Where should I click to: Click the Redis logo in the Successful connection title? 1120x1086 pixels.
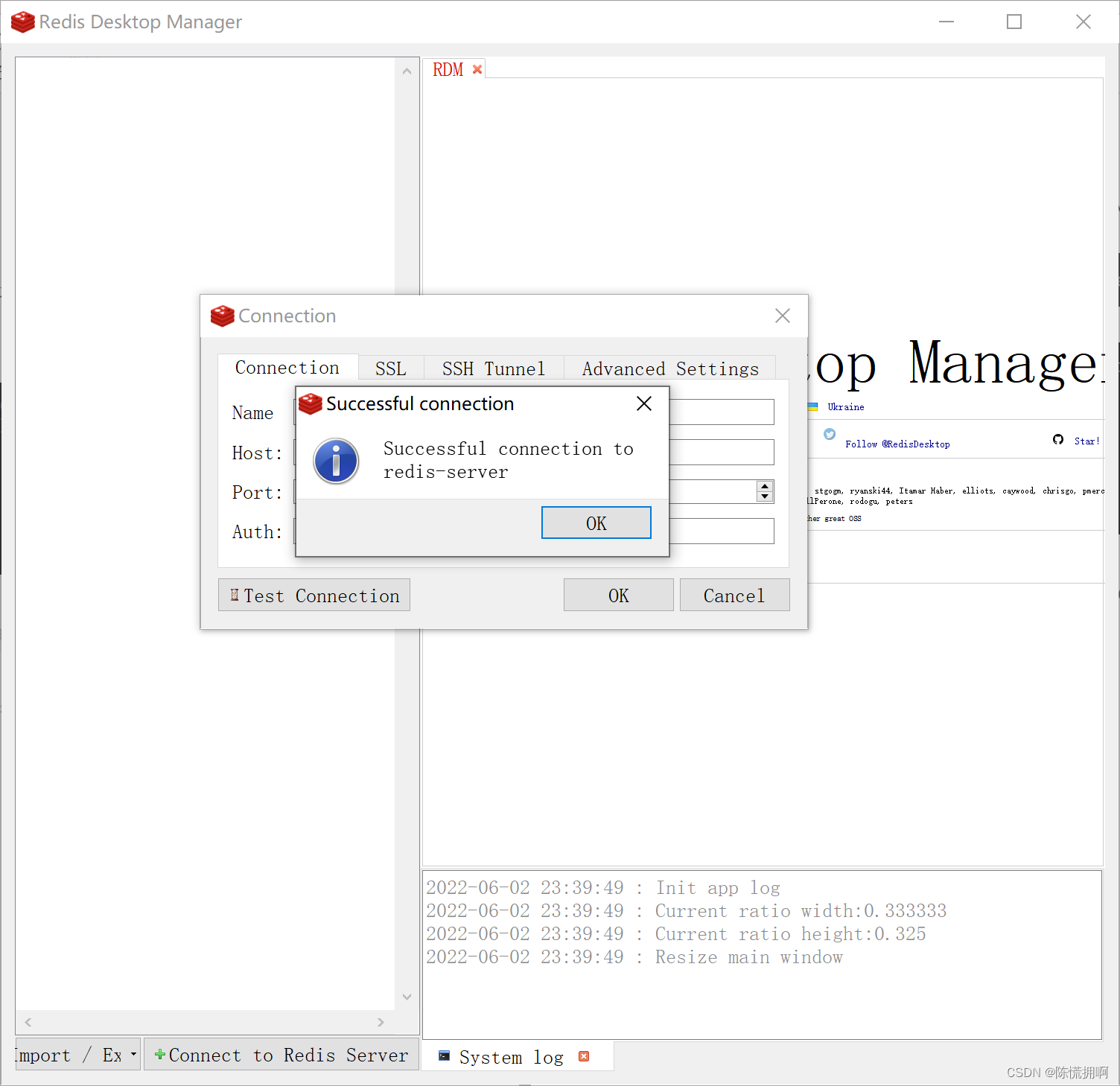point(311,404)
